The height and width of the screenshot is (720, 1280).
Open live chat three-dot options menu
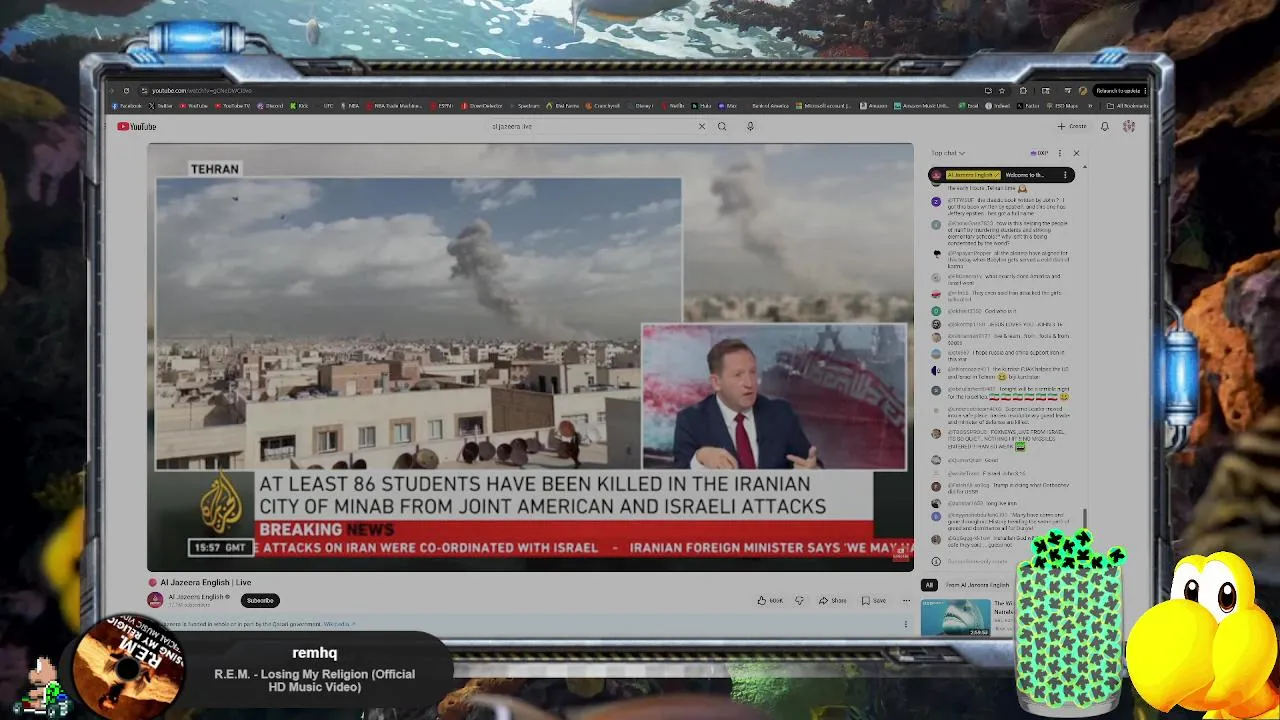pos(1060,153)
